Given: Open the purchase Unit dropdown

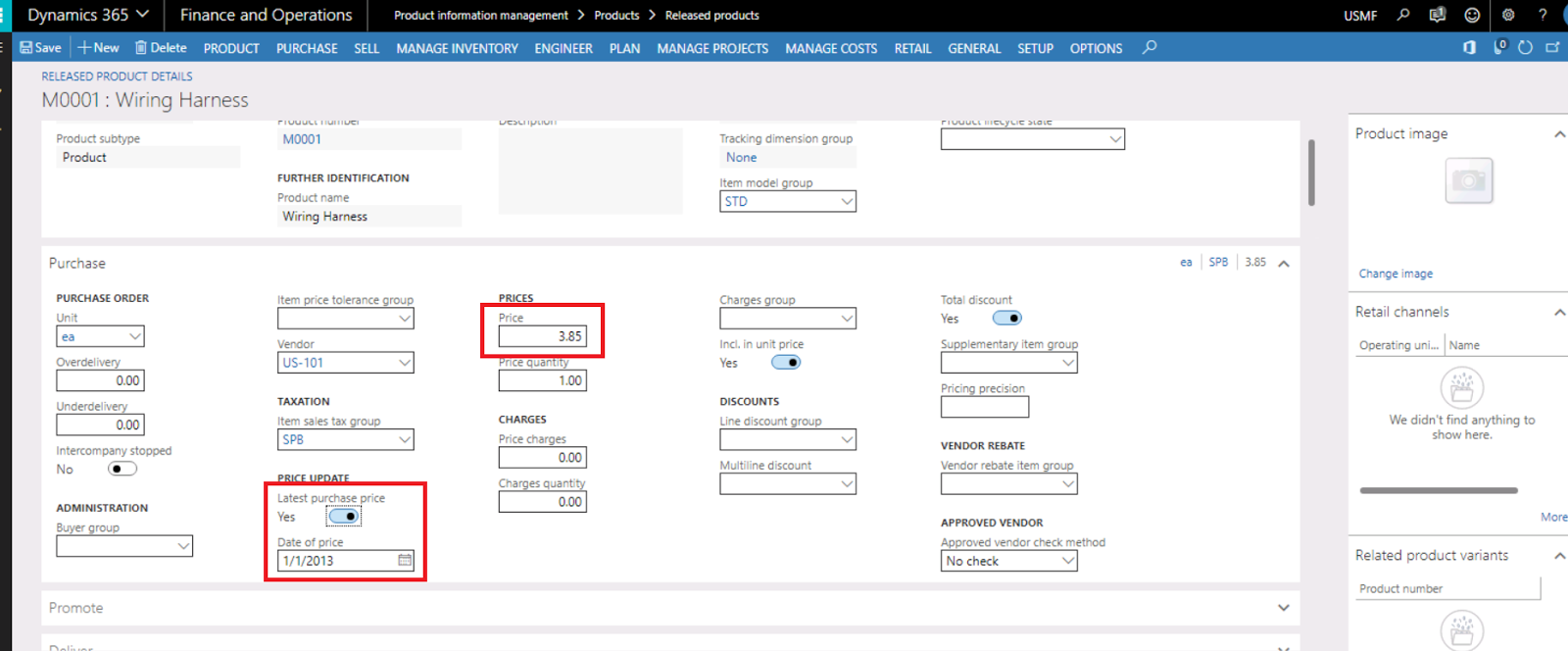Looking at the screenshot, I should 135,336.
